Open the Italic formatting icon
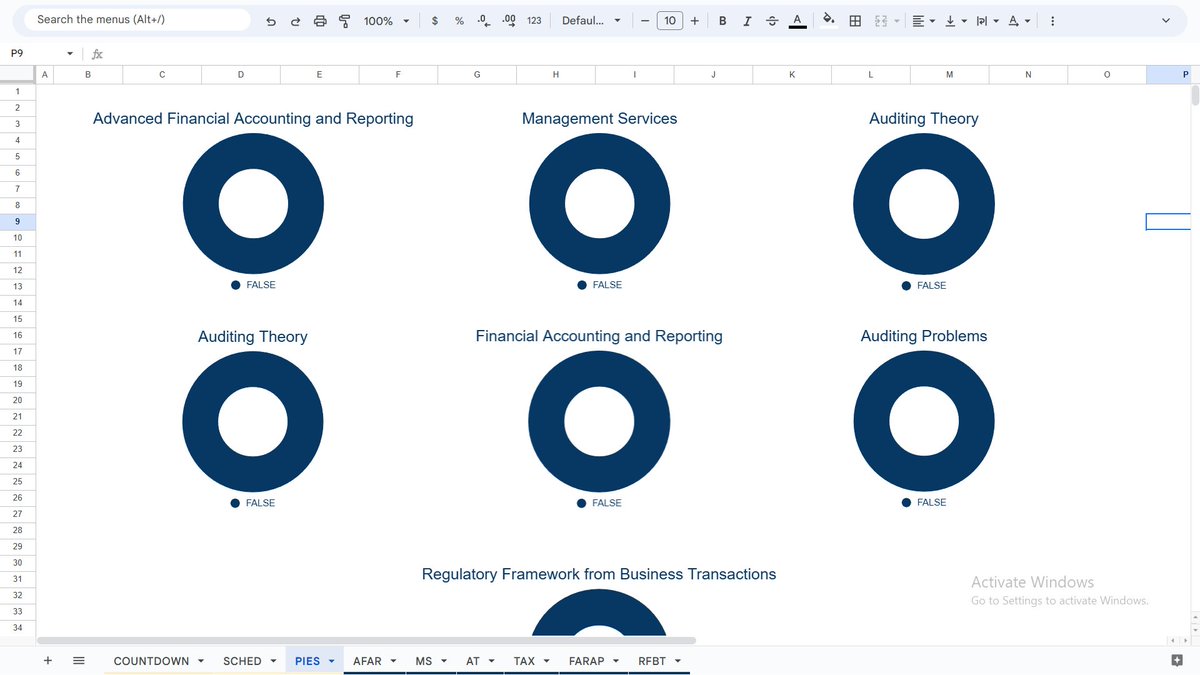 [x=747, y=20]
